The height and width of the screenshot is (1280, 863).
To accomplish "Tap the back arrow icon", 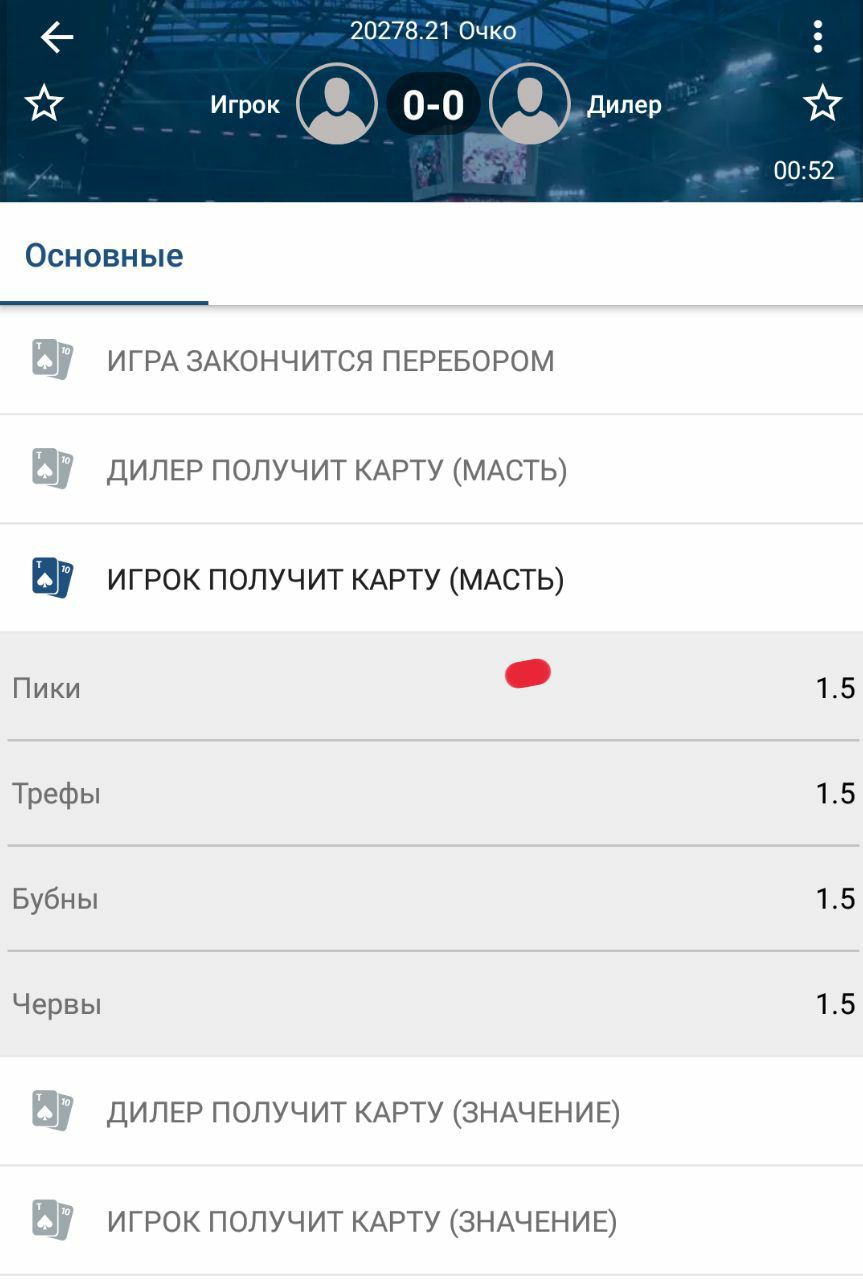I will click(56, 38).
